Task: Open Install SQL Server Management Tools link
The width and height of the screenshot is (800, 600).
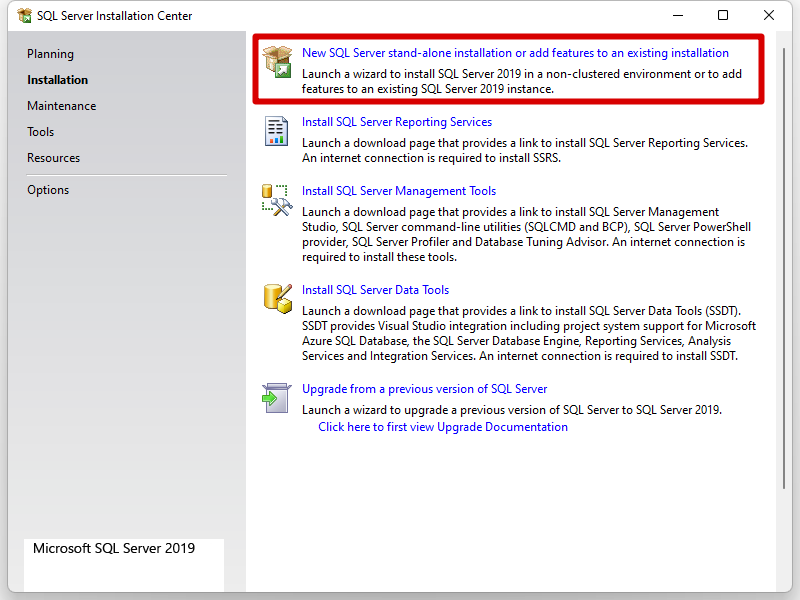Action: click(399, 191)
